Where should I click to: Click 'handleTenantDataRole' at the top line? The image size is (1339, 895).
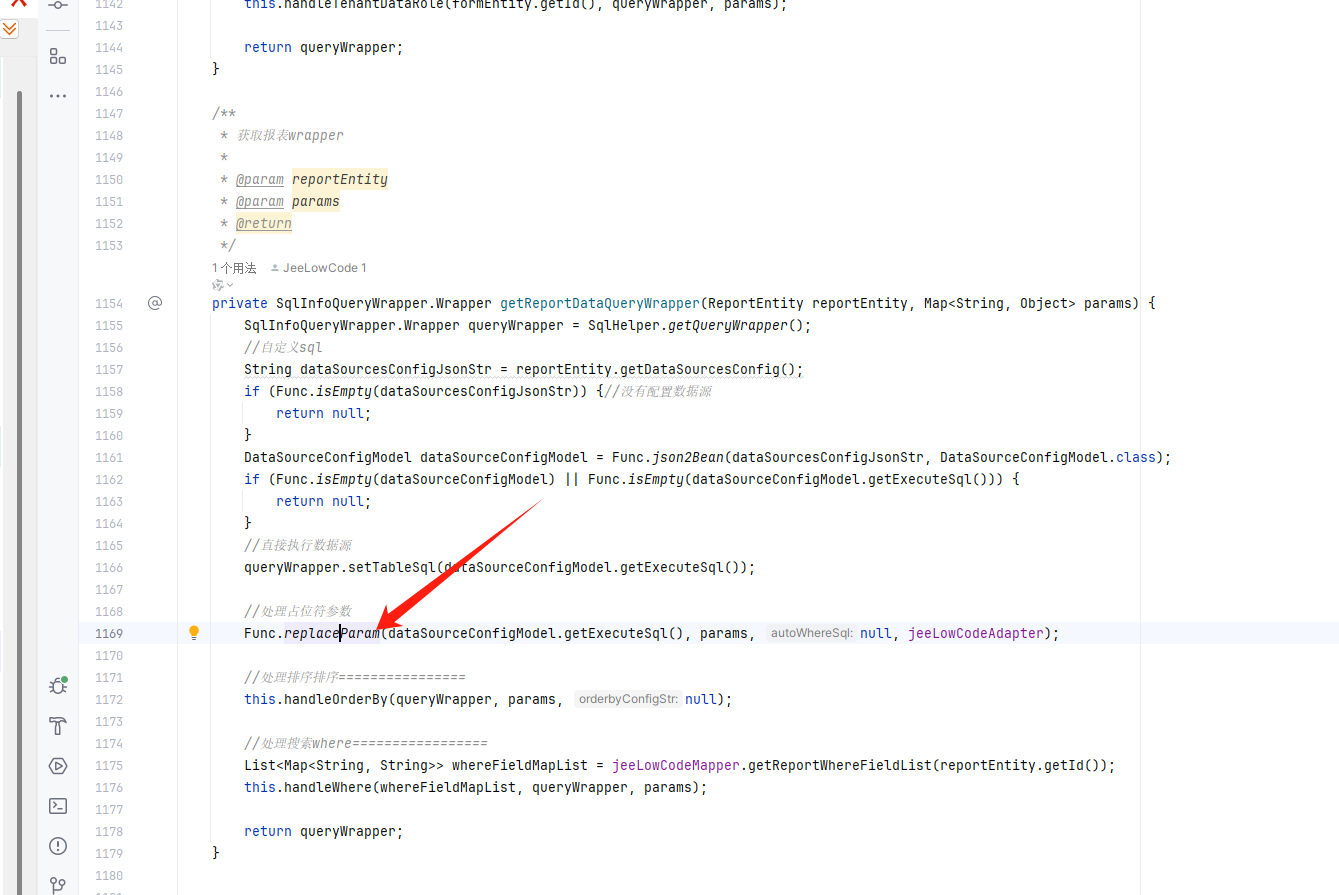pyautogui.click(x=364, y=5)
